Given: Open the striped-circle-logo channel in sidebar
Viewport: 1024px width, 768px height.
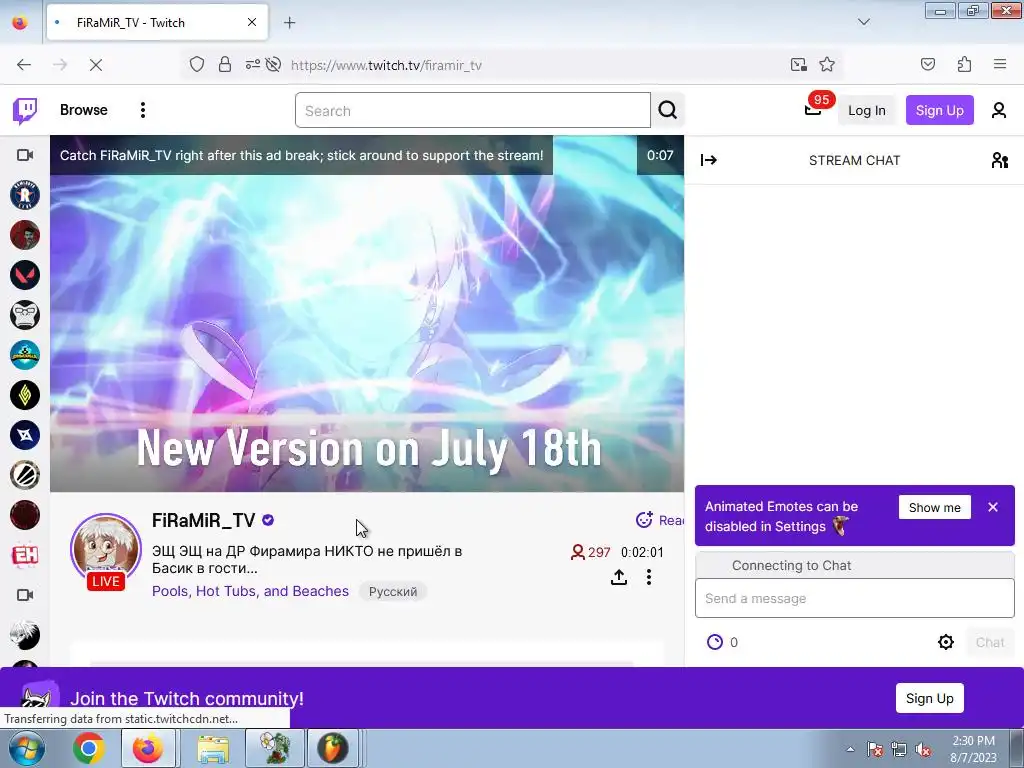Looking at the screenshot, I should [x=25, y=475].
